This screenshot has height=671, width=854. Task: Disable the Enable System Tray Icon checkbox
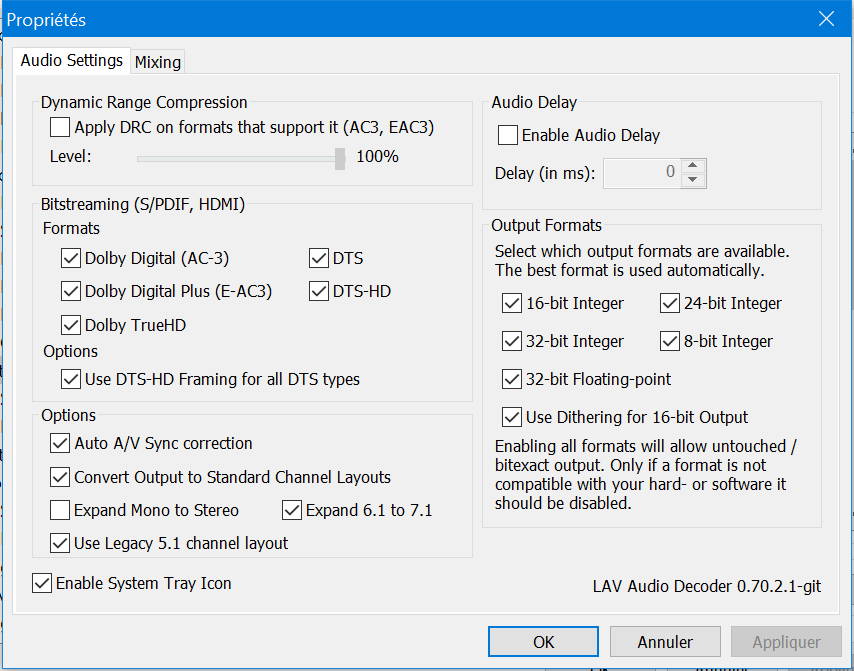[x=42, y=583]
